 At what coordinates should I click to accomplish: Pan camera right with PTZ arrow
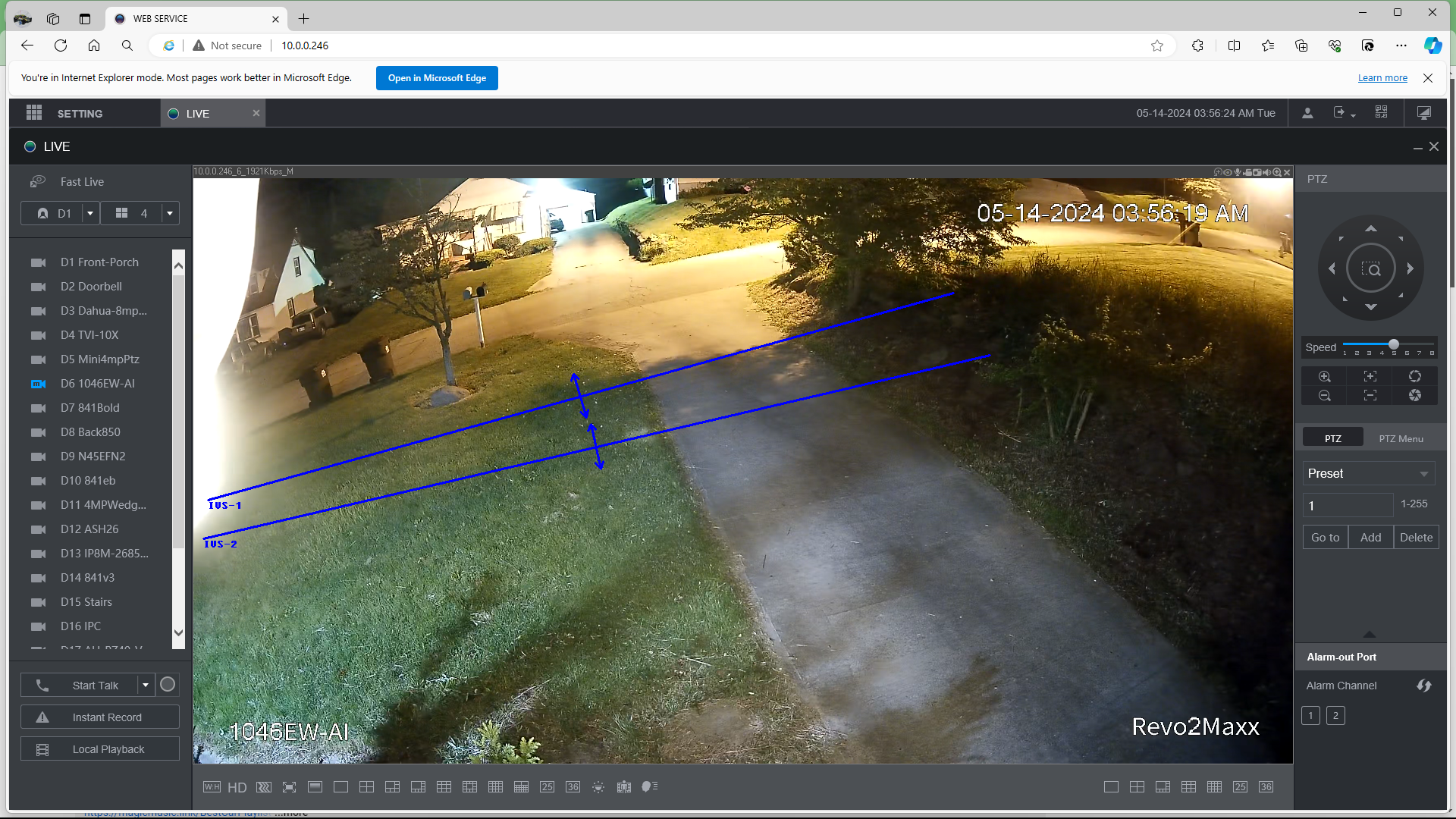[1410, 268]
